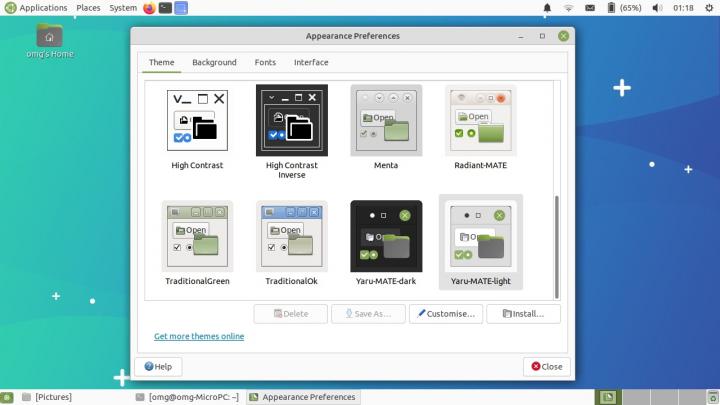Click the power/session icon in top panel
Screen dimensions: 720x405
pyautogui.click(x=709, y=8)
